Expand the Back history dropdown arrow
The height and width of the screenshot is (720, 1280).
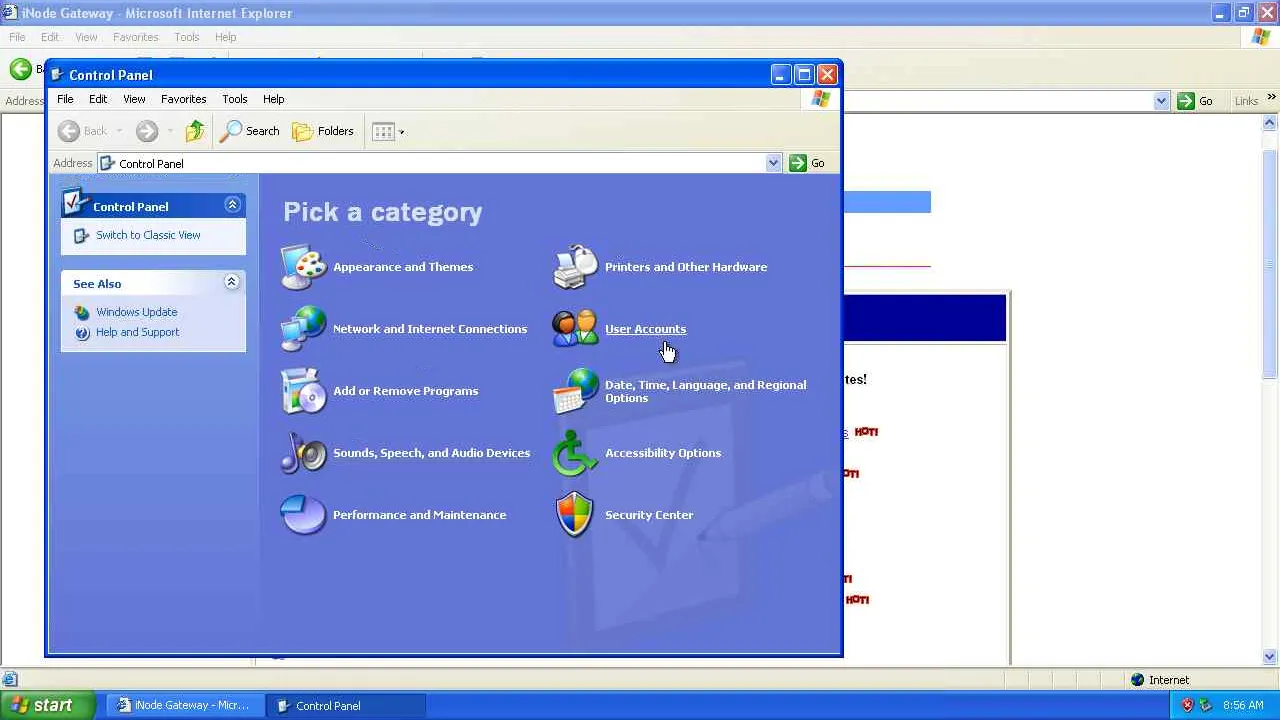point(118,131)
